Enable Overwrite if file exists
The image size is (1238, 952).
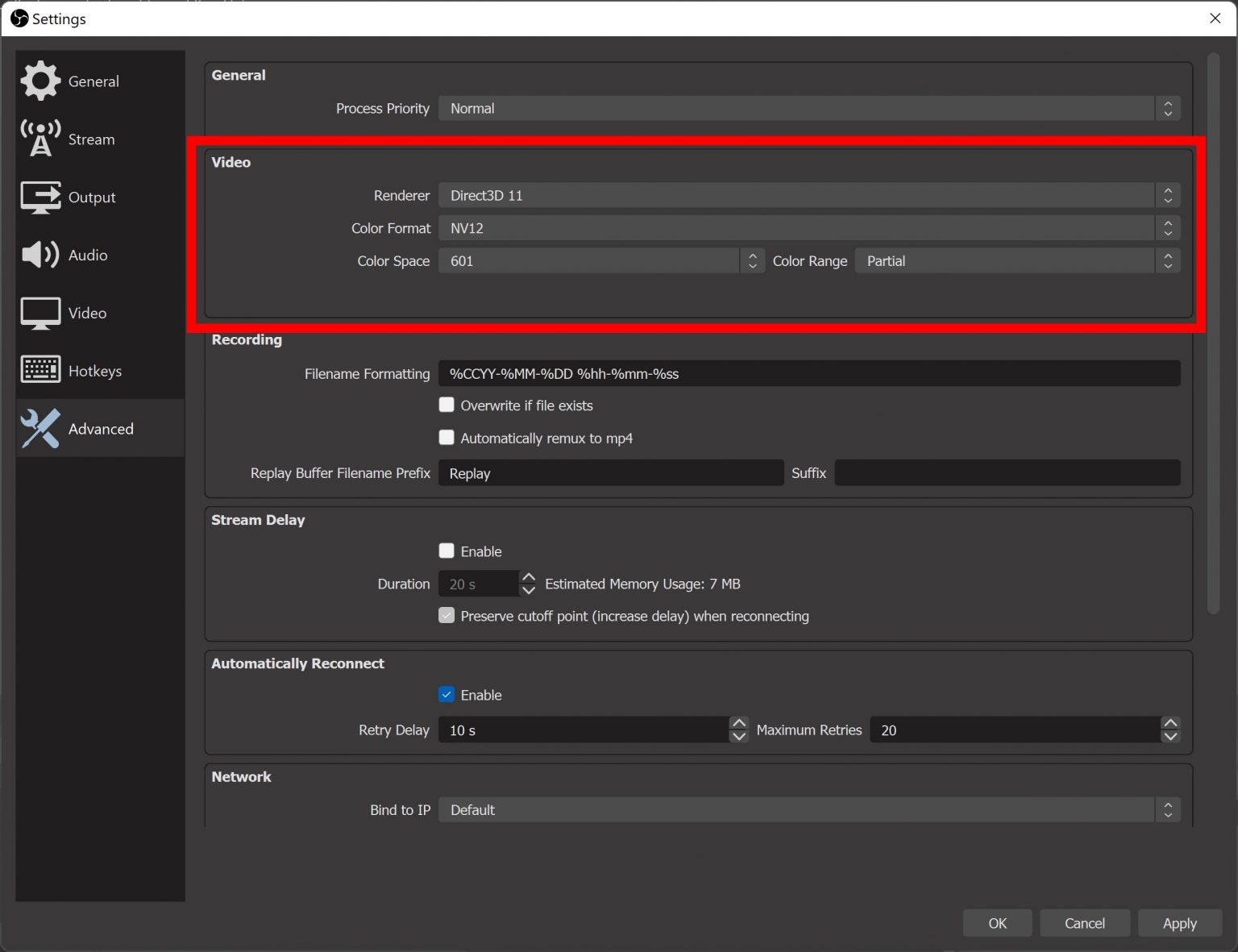tap(447, 405)
